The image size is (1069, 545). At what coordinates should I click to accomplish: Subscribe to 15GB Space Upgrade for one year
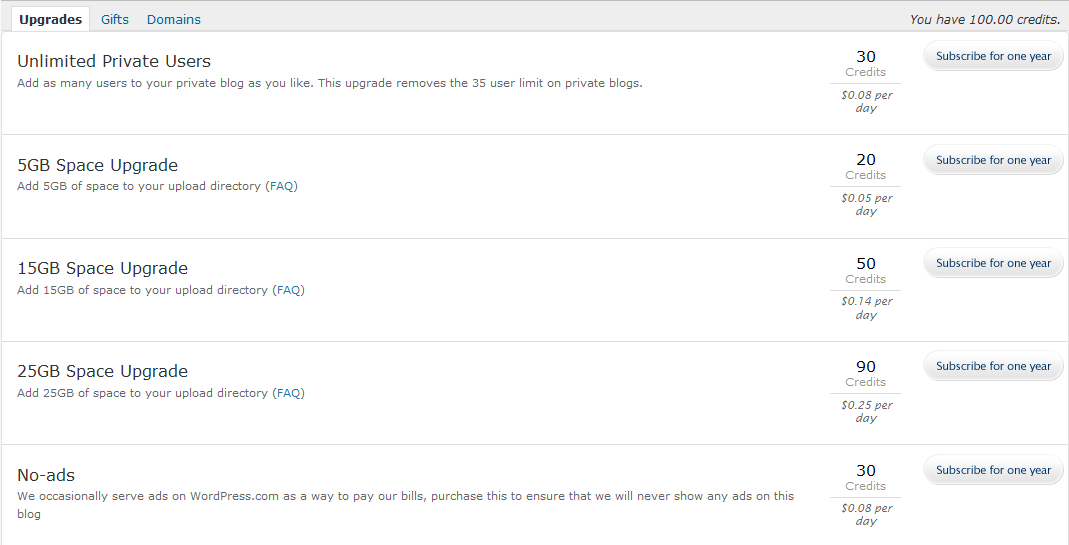coord(993,263)
